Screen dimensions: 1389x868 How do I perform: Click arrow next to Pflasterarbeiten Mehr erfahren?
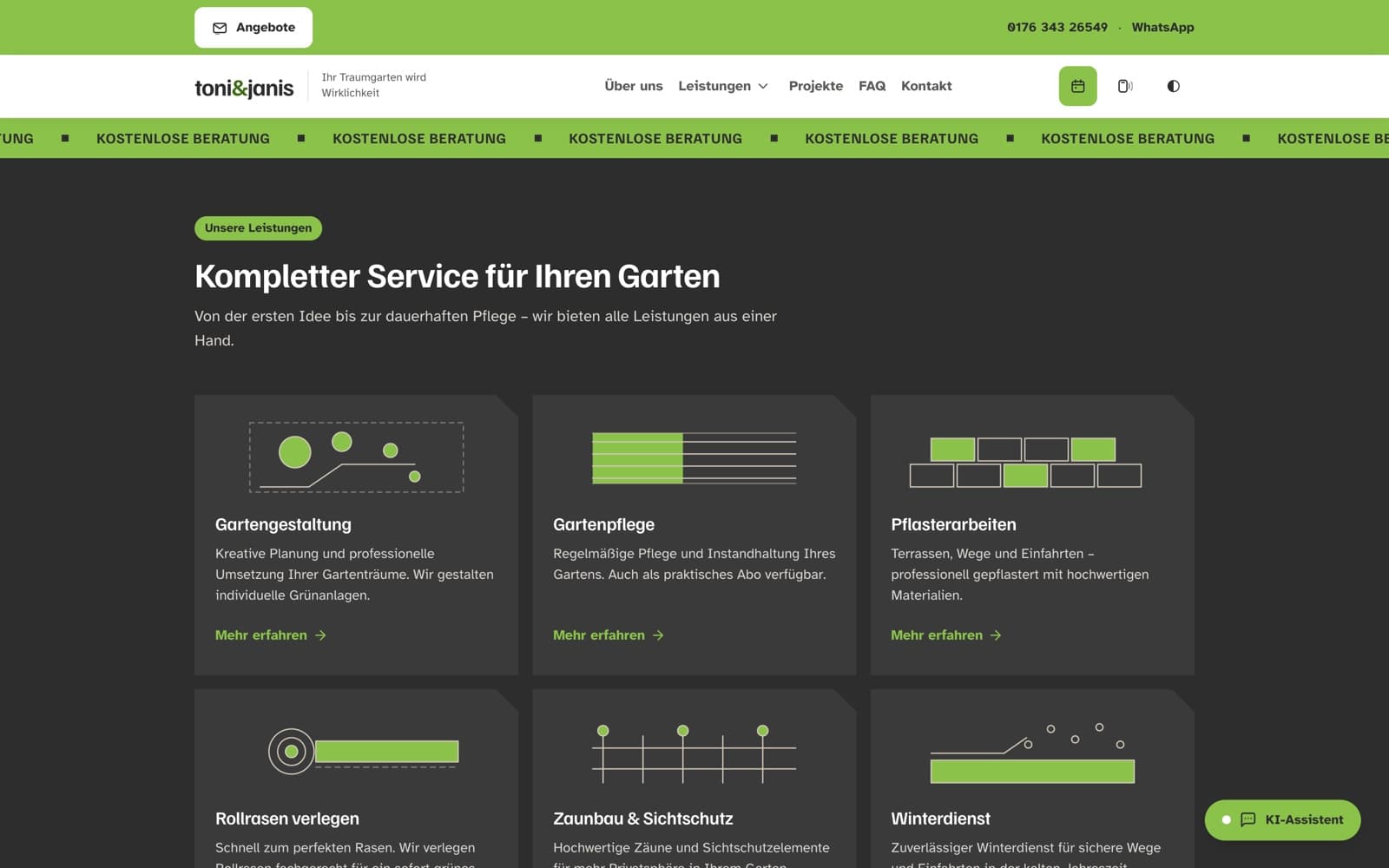(x=996, y=635)
